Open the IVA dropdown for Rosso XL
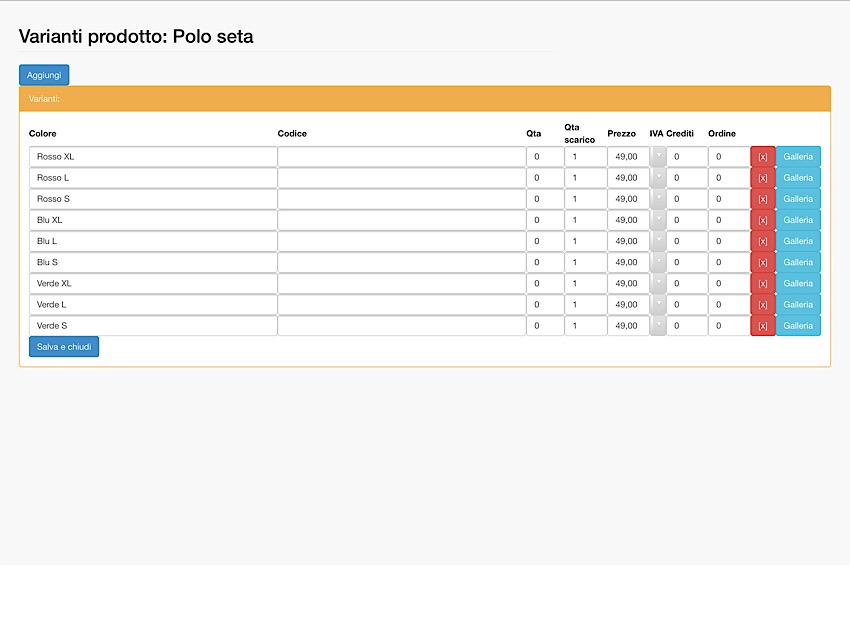 pos(658,157)
